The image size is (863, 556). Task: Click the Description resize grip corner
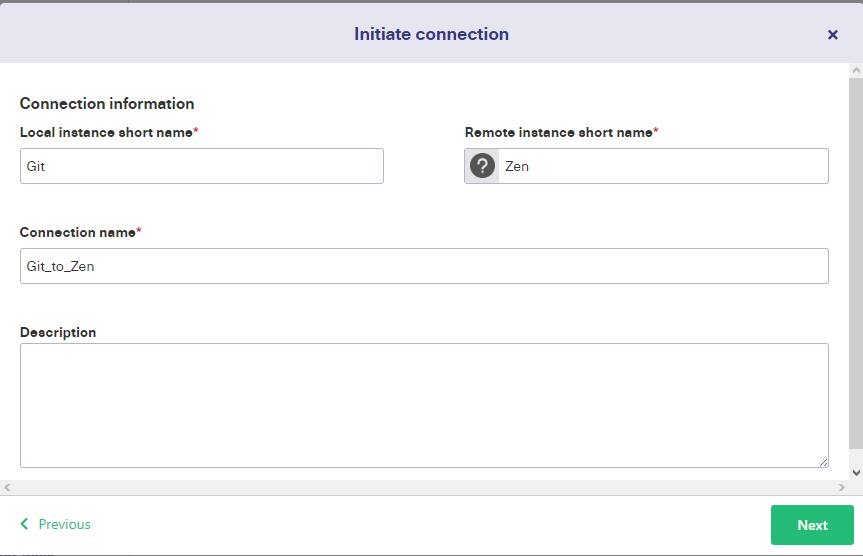(x=823, y=462)
